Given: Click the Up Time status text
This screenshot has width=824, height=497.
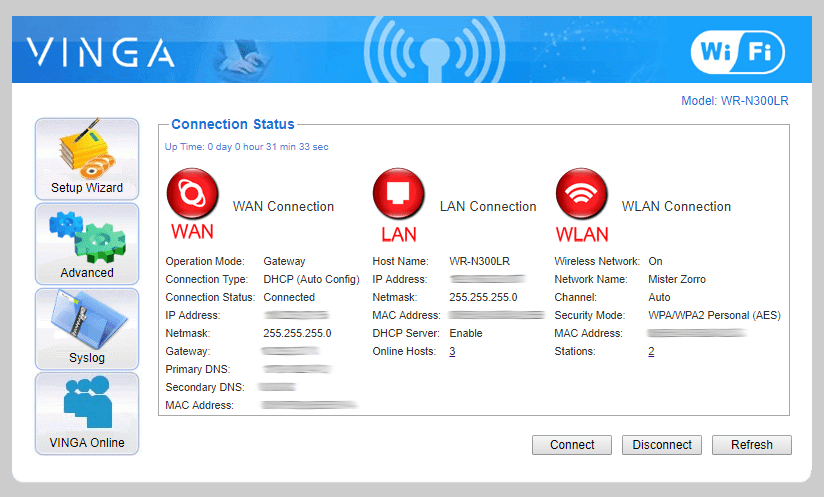Looking at the screenshot, I should [246, 147].
